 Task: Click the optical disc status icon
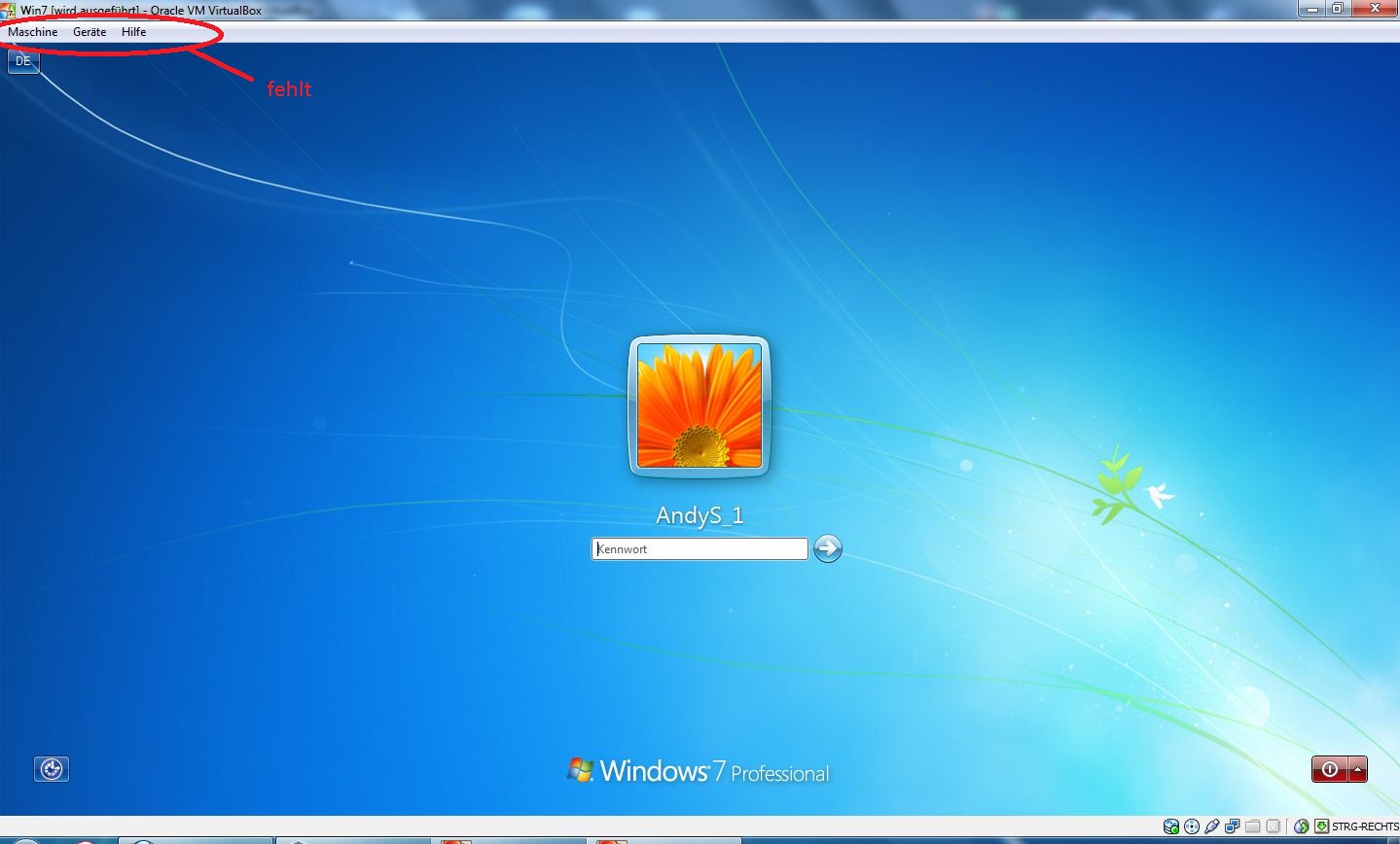1192,826
